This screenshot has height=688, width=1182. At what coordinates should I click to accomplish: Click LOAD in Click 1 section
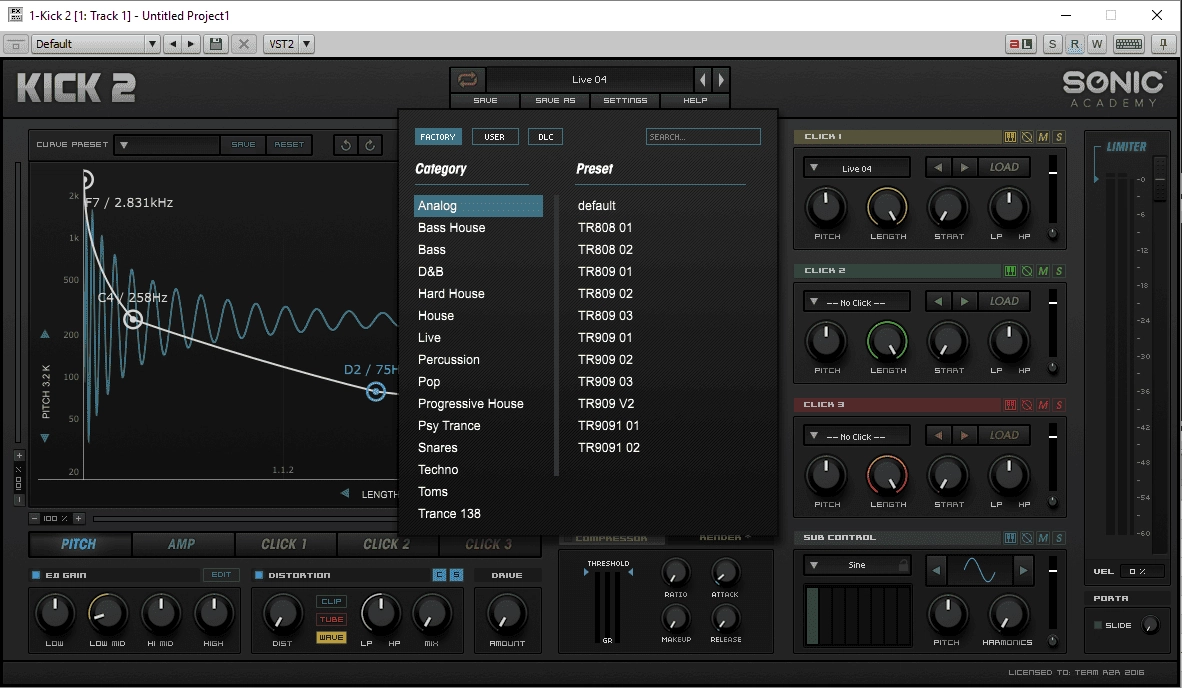1004,167
